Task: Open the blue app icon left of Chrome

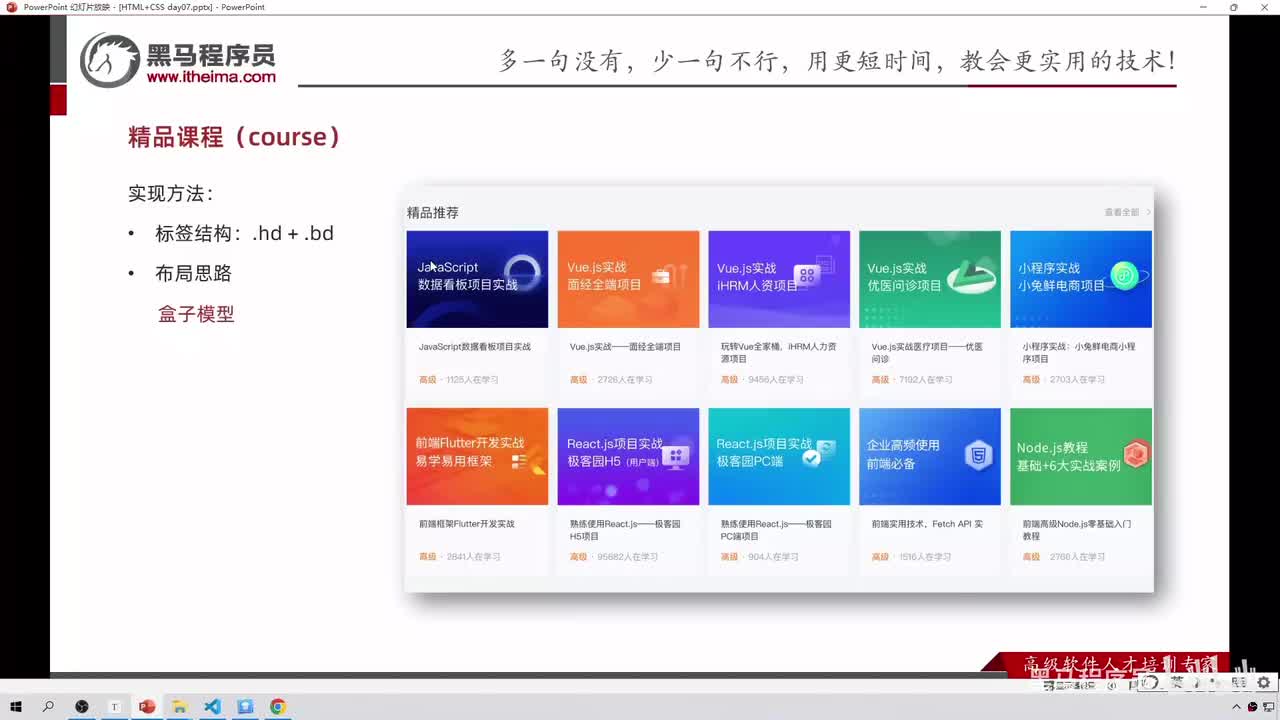Action: (245, 707)
